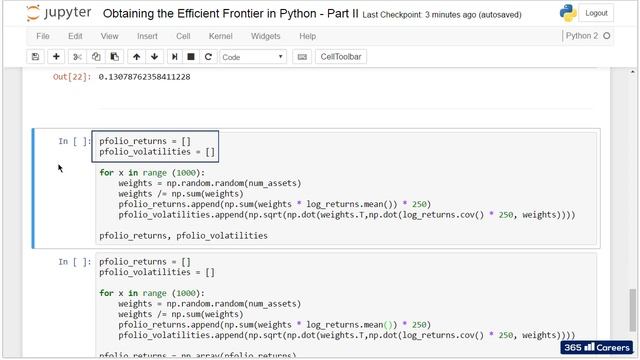Copy selected cells icon
This screenshot has height=360, width=640.
point(96,57)
